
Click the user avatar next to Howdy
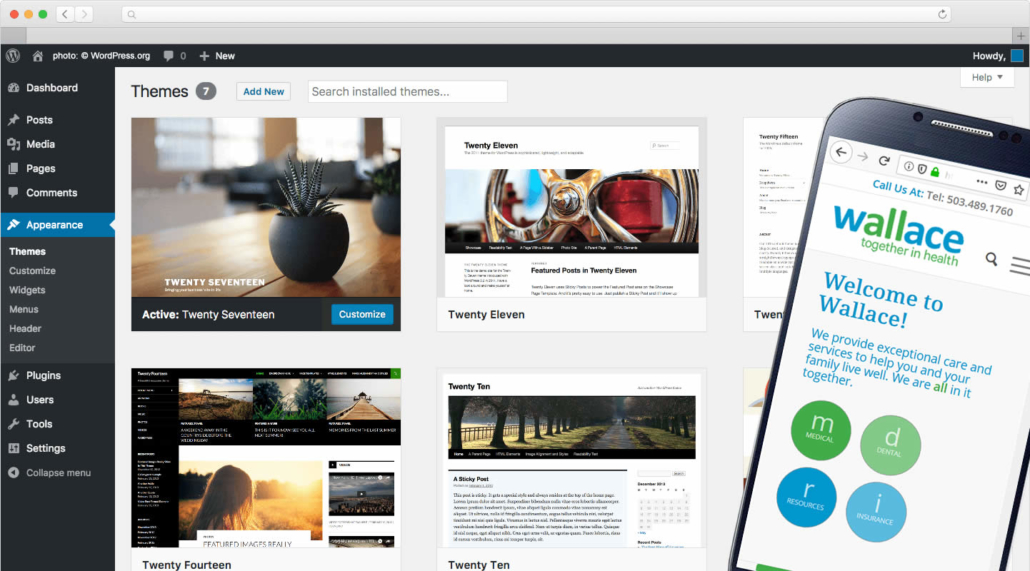(1017, 56)
